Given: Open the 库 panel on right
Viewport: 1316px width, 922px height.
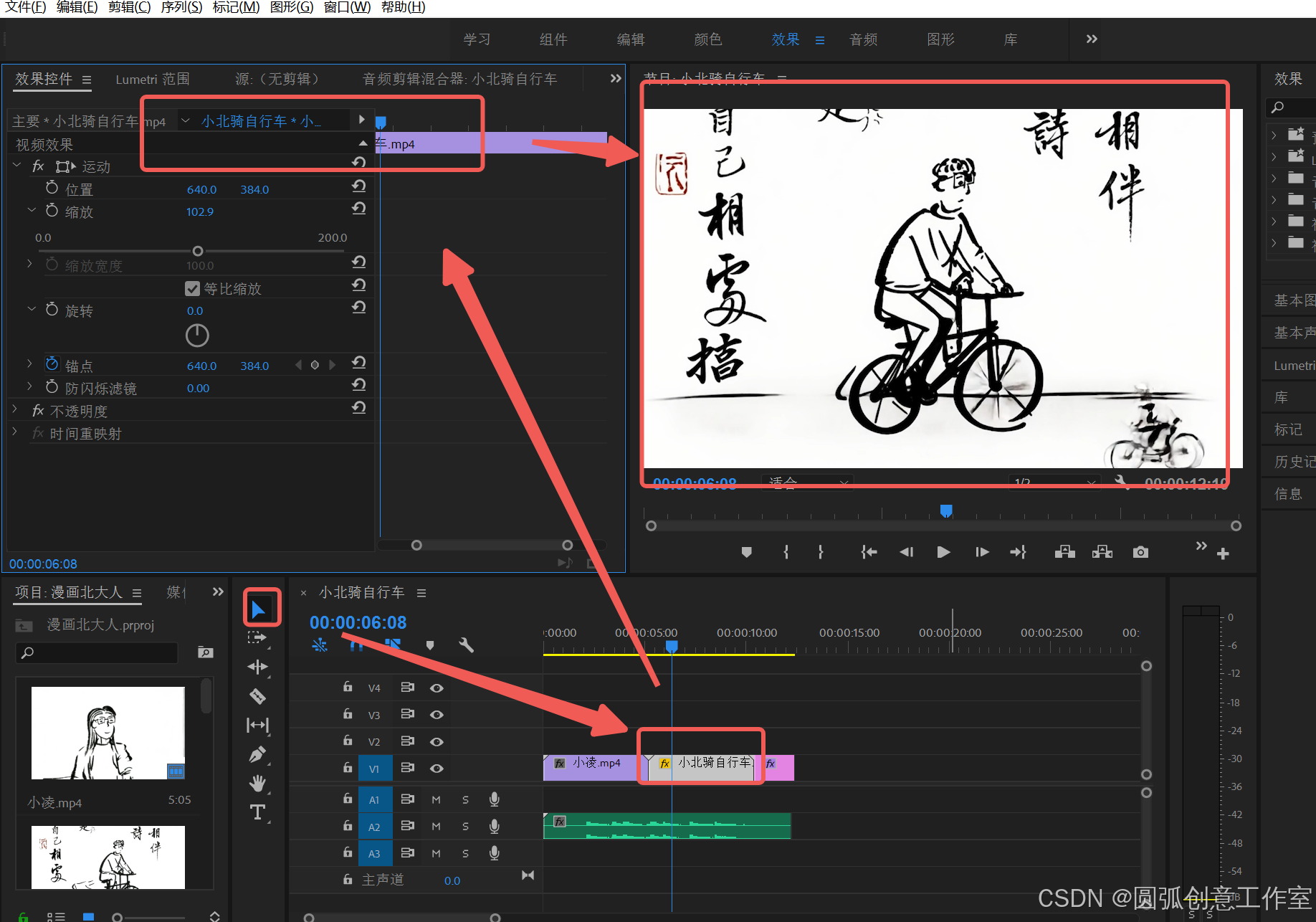Looking at the screenshot, I should click(1282, 397).
